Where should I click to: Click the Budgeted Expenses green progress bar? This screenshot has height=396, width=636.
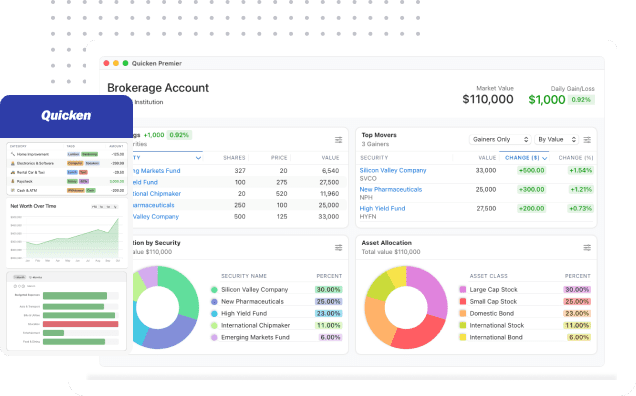[75, 296]
